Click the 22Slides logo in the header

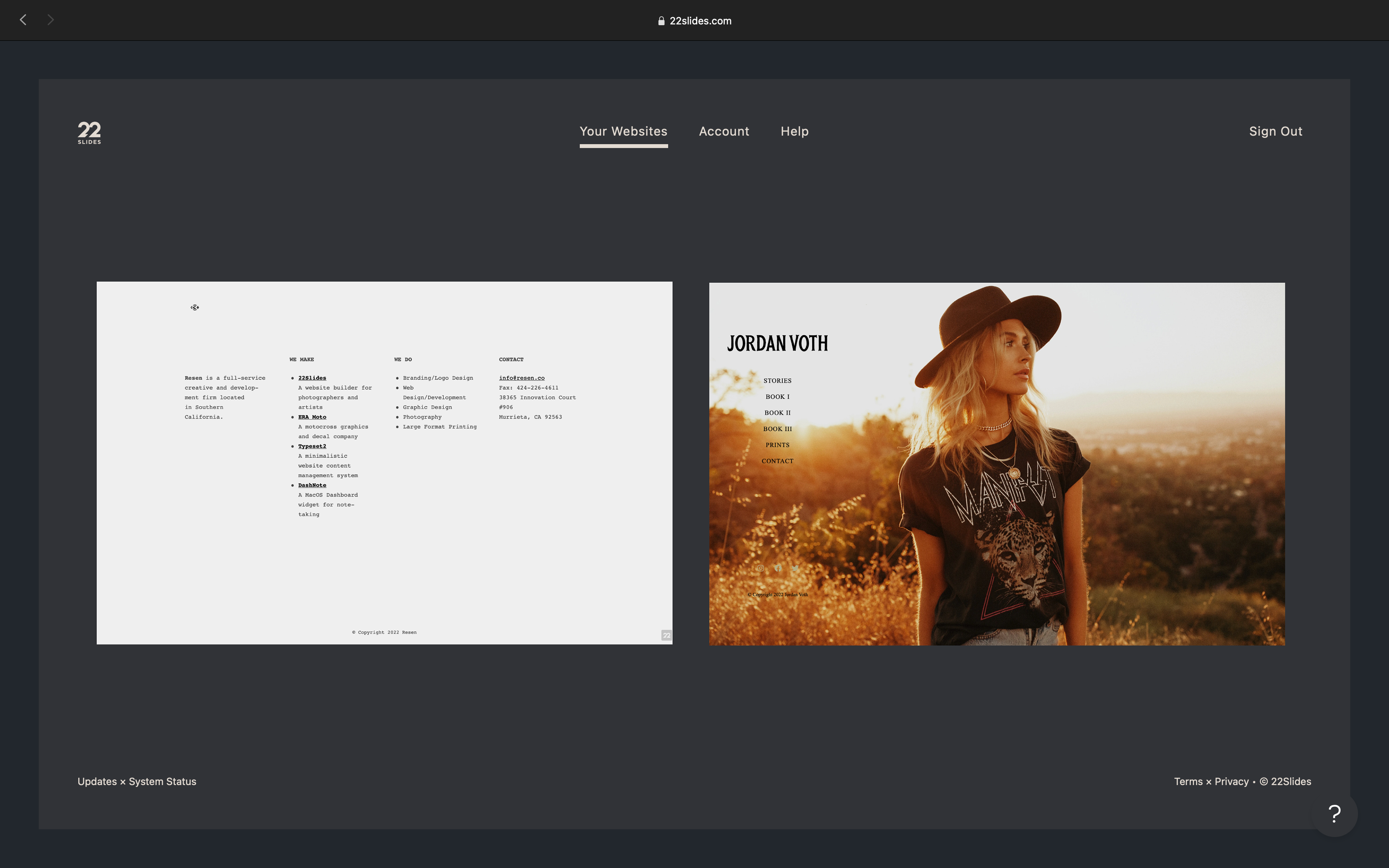(89, 132)
